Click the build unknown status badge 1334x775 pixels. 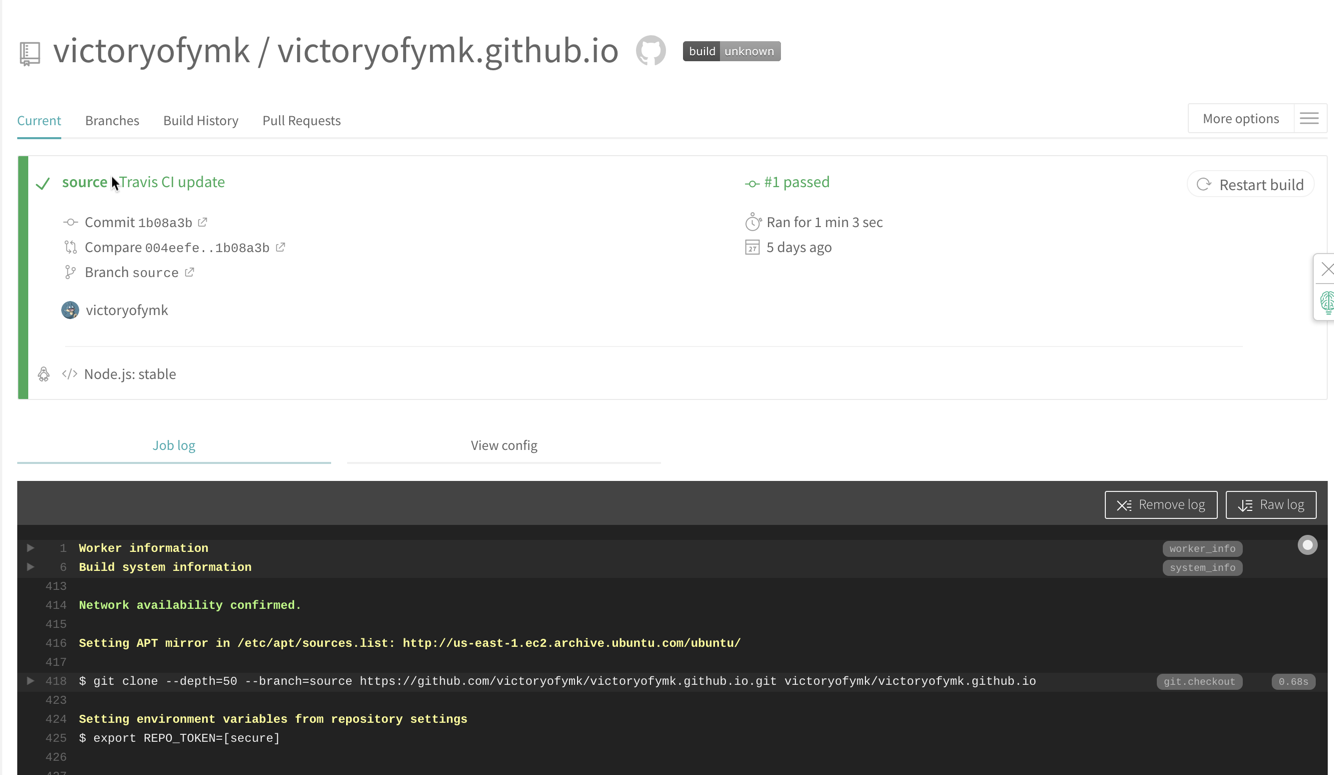coord(731,51)
